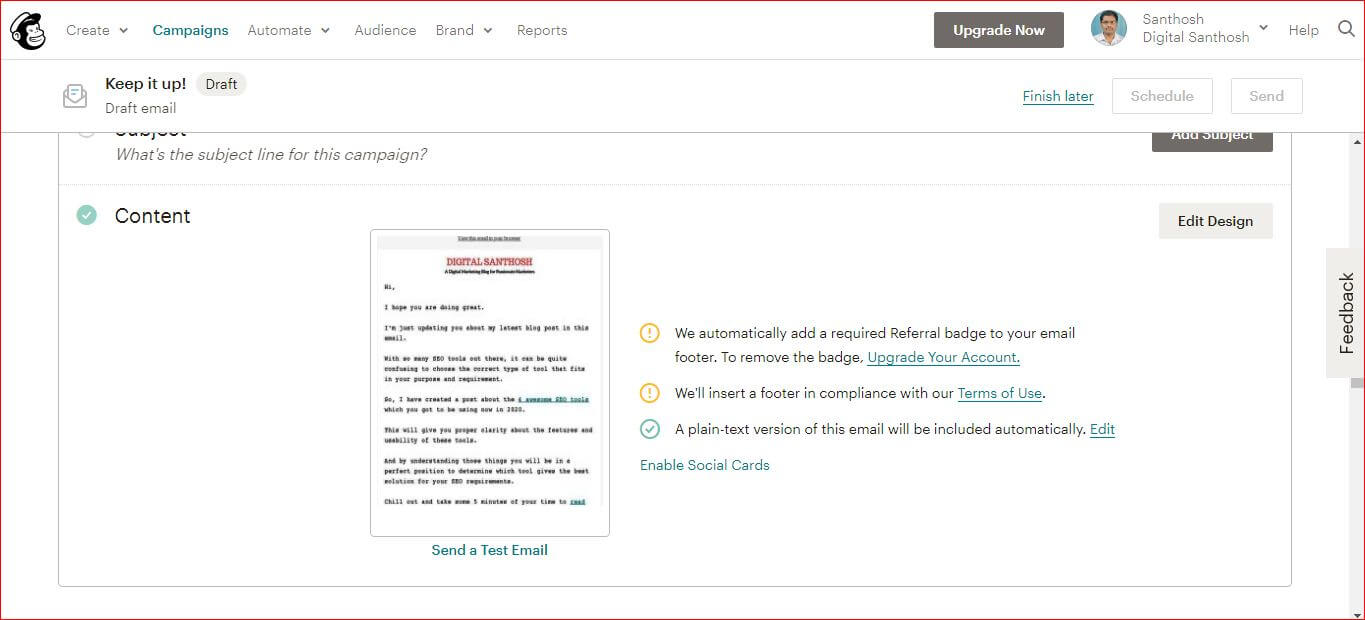This screenshot has width=1365, height=620.
Task: Click the draft email envelope icon
Action: (x=75, y=96)
